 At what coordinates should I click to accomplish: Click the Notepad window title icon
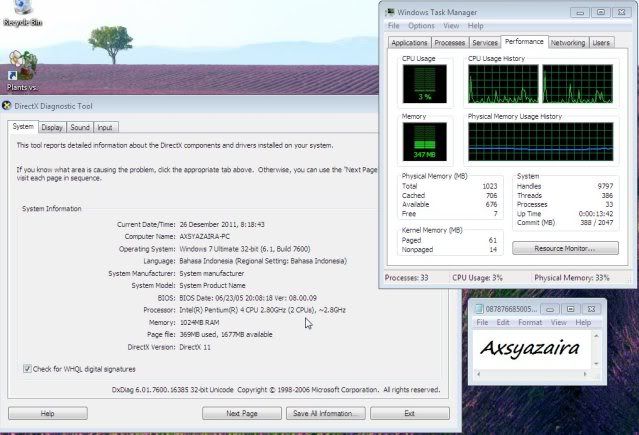coord(479,309)
